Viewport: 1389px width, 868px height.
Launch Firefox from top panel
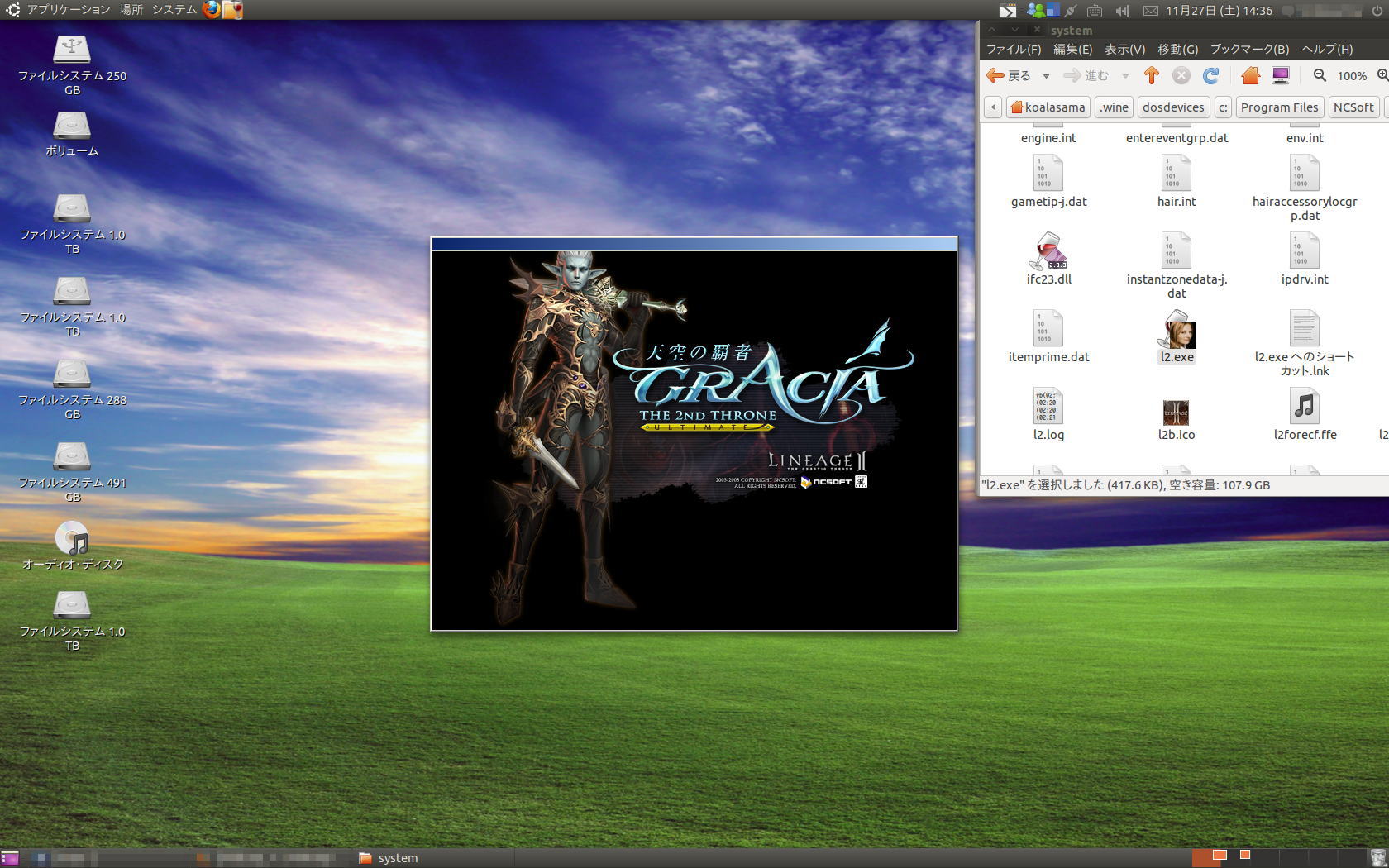(x=212, y=9)
